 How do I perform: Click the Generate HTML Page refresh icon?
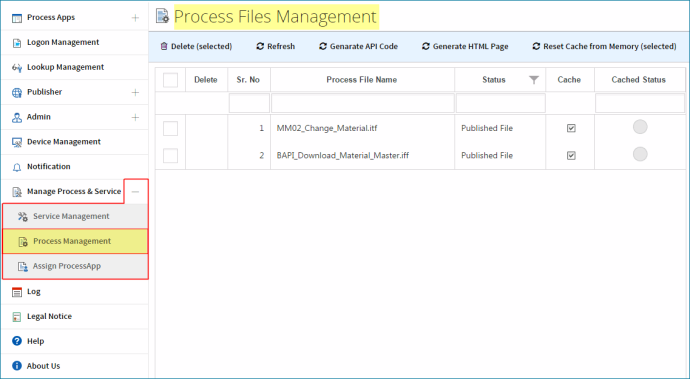tap(426, 46)
